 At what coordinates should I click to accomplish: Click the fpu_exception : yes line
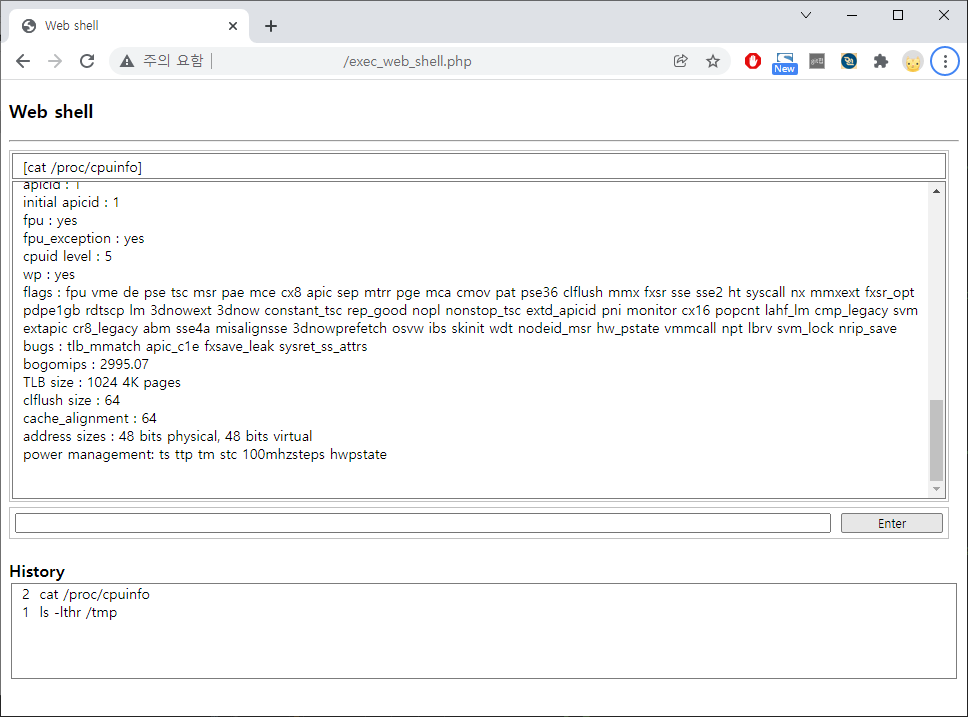tap(83, 238)
